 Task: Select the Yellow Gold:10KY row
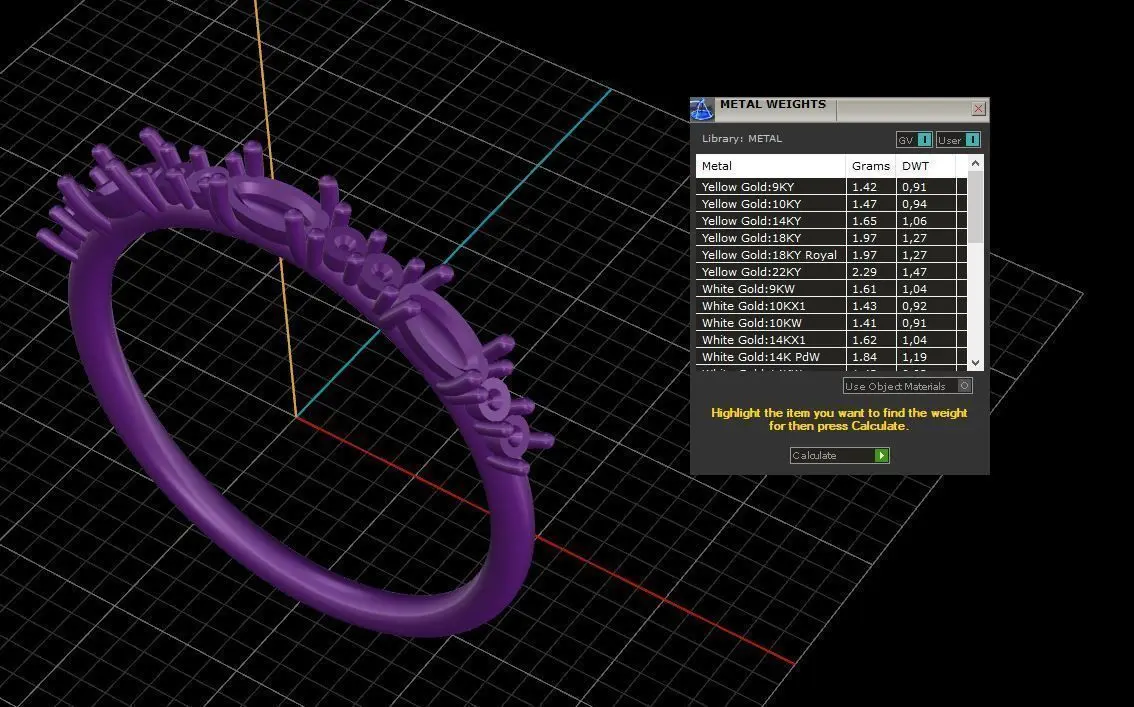click(831, 204)
